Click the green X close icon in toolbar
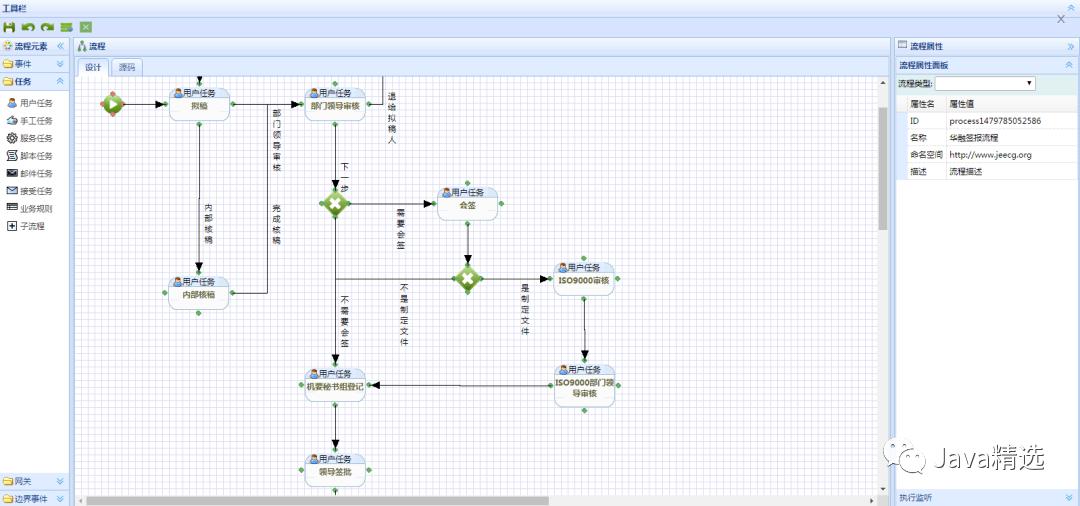The height and width of the screenshot is (506, 1080). click(86, 27)
